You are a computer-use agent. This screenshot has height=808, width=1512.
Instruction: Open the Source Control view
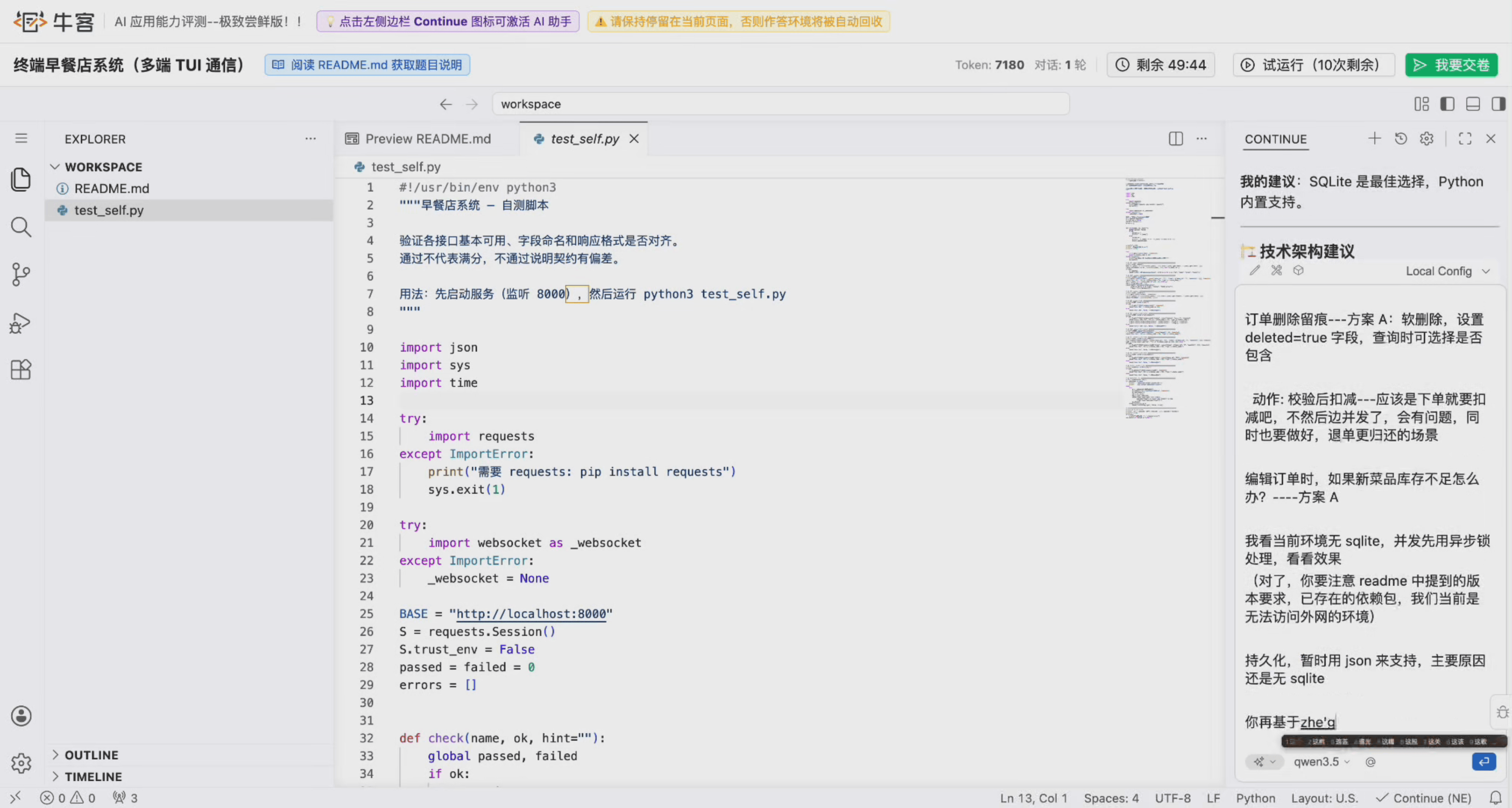point(21,274)
